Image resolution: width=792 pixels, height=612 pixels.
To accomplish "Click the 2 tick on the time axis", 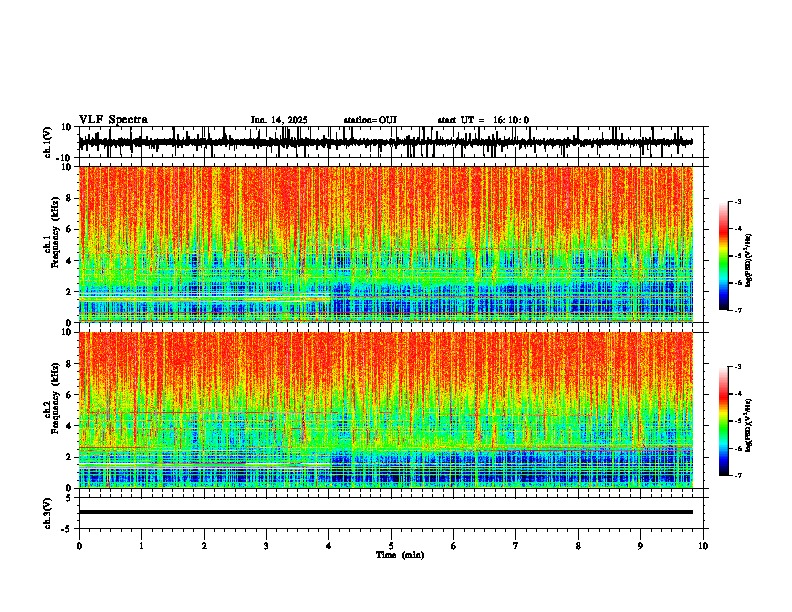I will click(x=204, y=546).
